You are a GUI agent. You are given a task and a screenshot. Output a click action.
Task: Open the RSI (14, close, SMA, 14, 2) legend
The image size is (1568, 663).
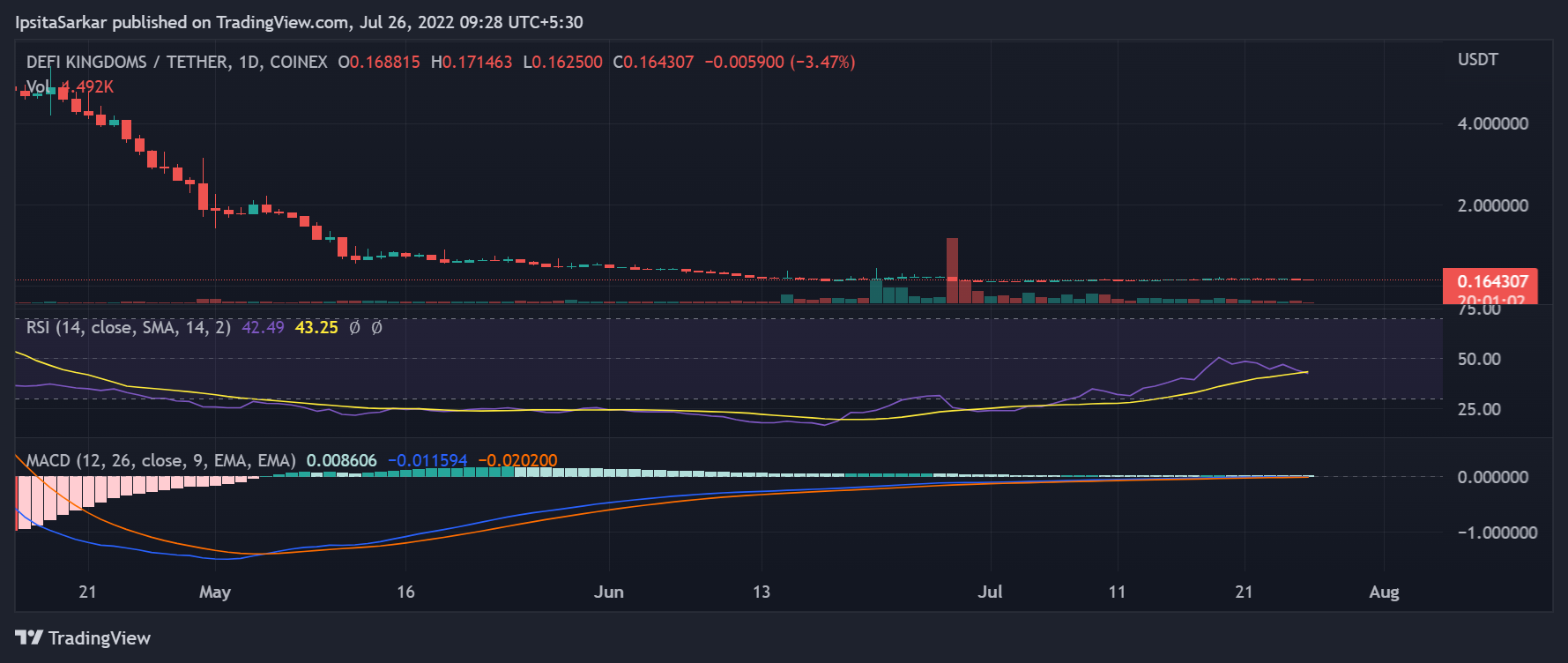[129, 327]
